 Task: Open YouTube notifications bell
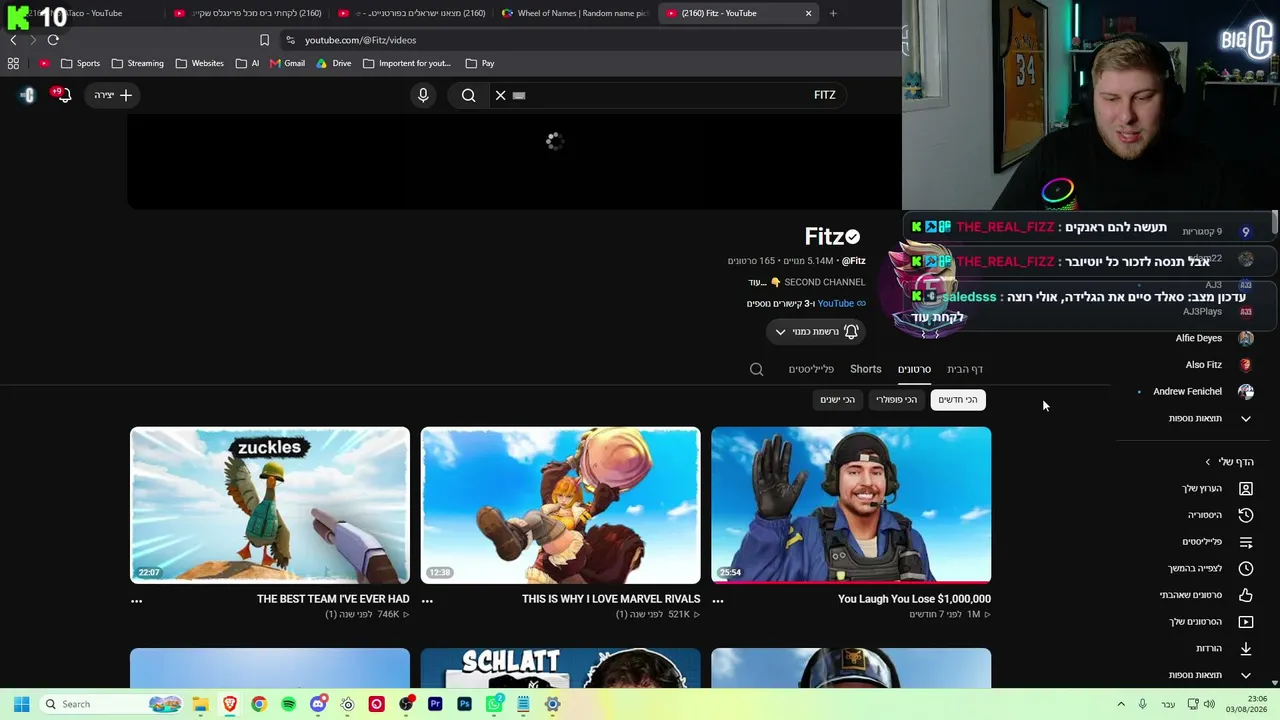click(64, 95)
